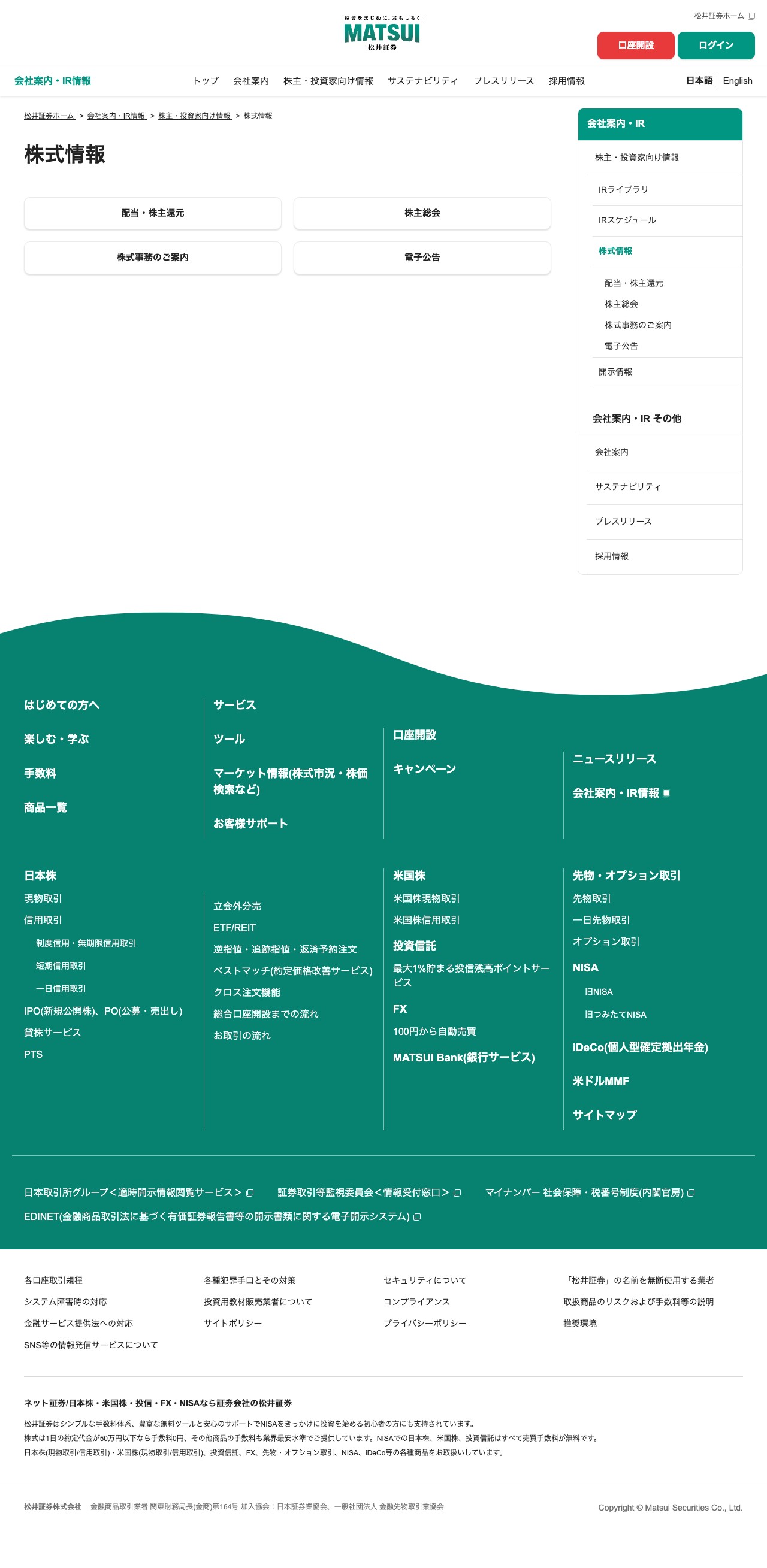Open the 株式事務のご案内 card button
Screen dimensions: 767x1568
tap(153, 258)
